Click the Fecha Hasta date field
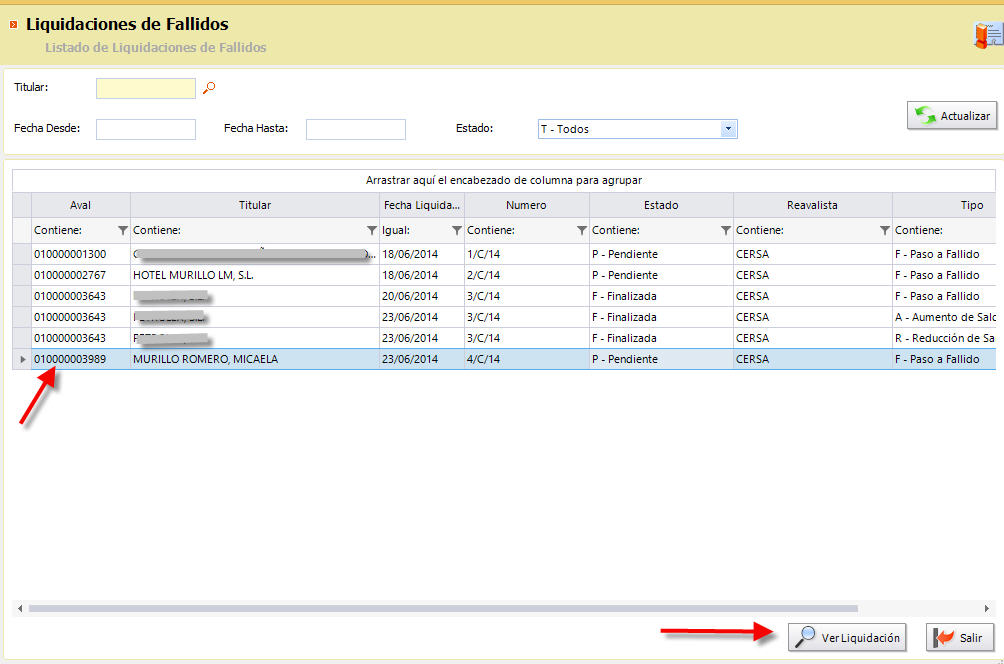The width and height of the screenshot is (1004, 664). pyautogui.click(x=356, y=129)
